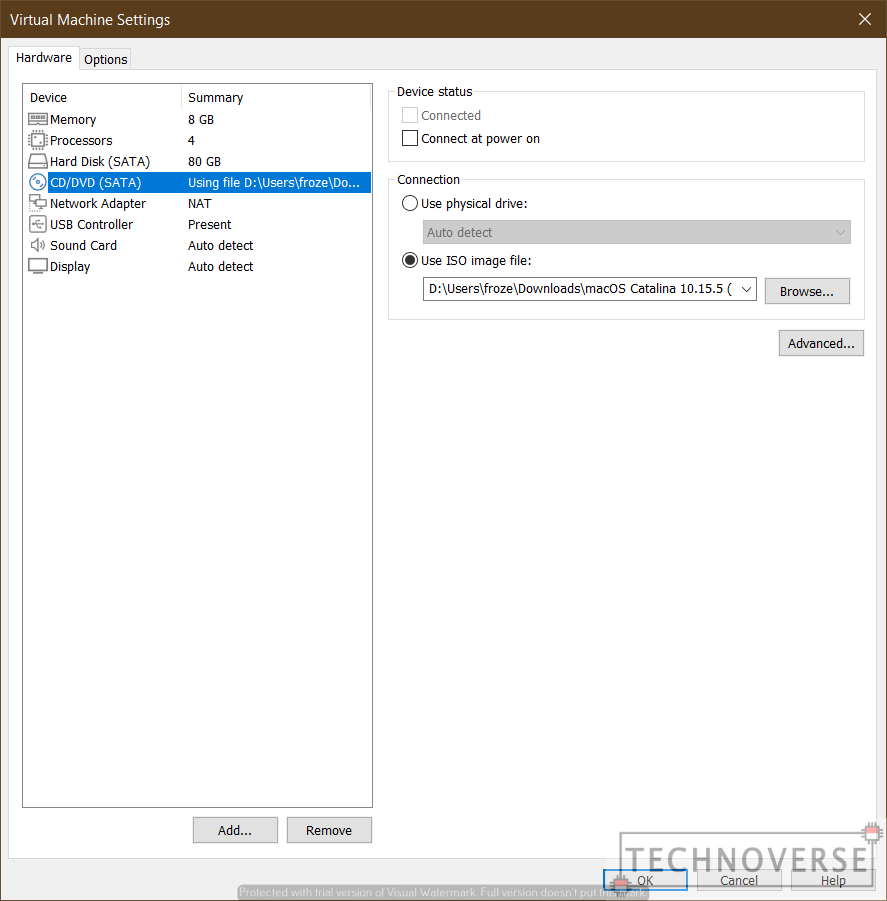This screenshot has width=887, height=901.
Task: Confirm with the OK button
Action: 645,880
